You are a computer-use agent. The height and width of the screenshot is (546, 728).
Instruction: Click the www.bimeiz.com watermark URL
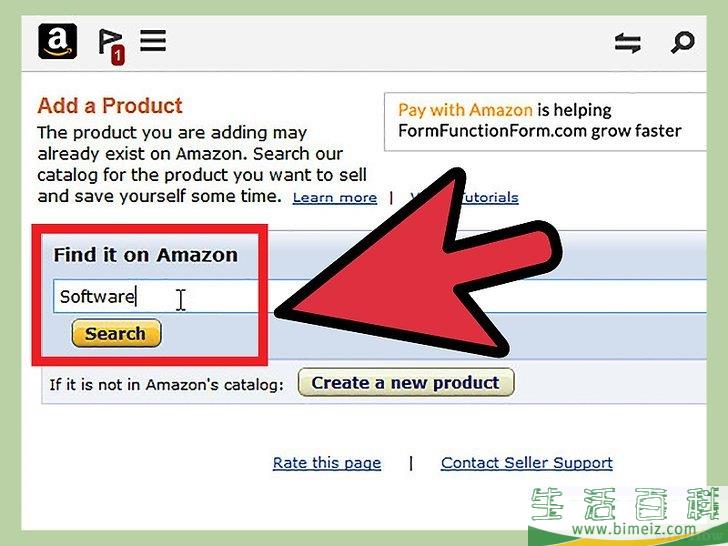coord(634,529)
